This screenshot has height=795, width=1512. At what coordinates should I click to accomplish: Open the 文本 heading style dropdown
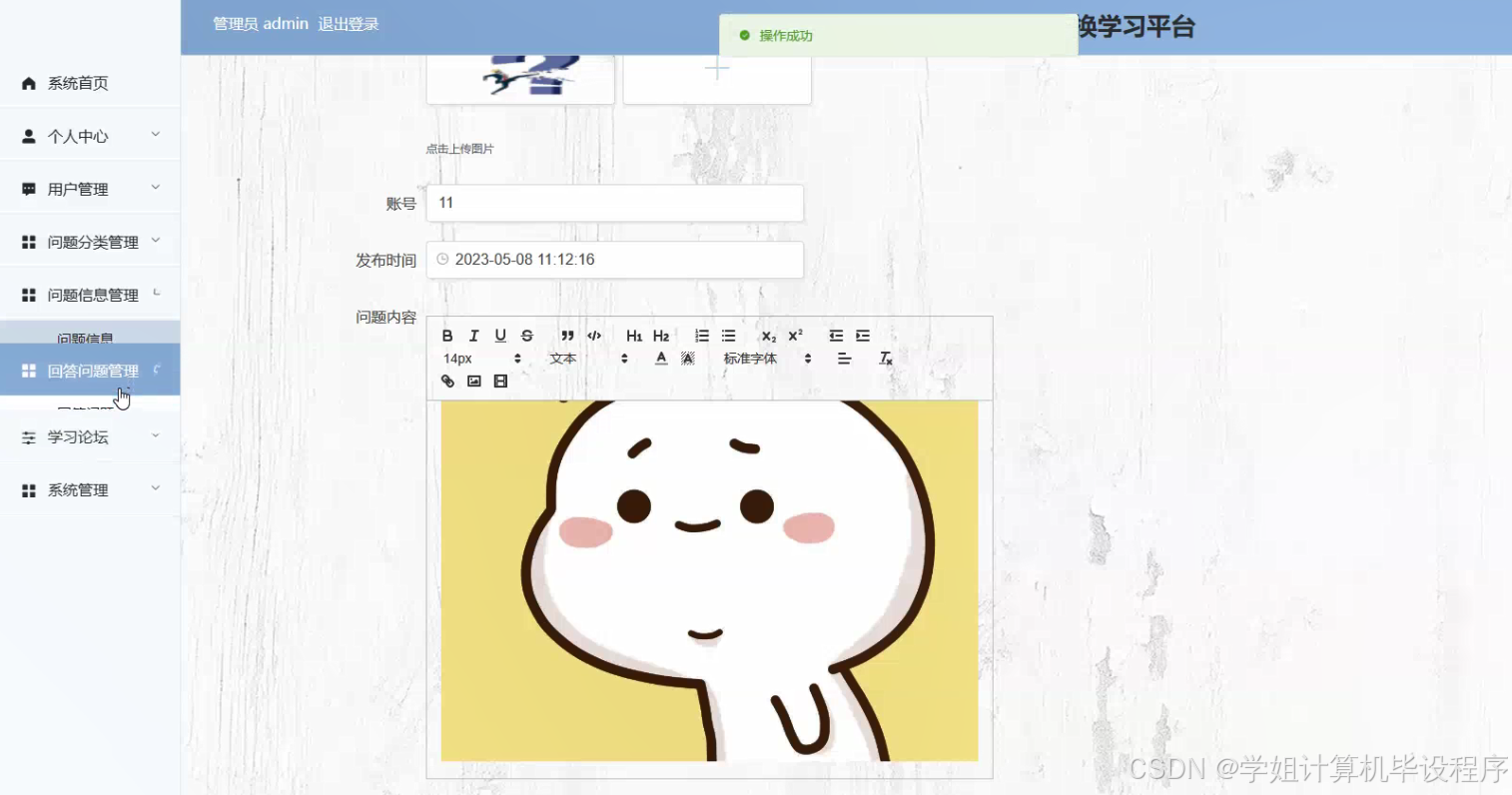pyautogui.click(x=589, y=359)
